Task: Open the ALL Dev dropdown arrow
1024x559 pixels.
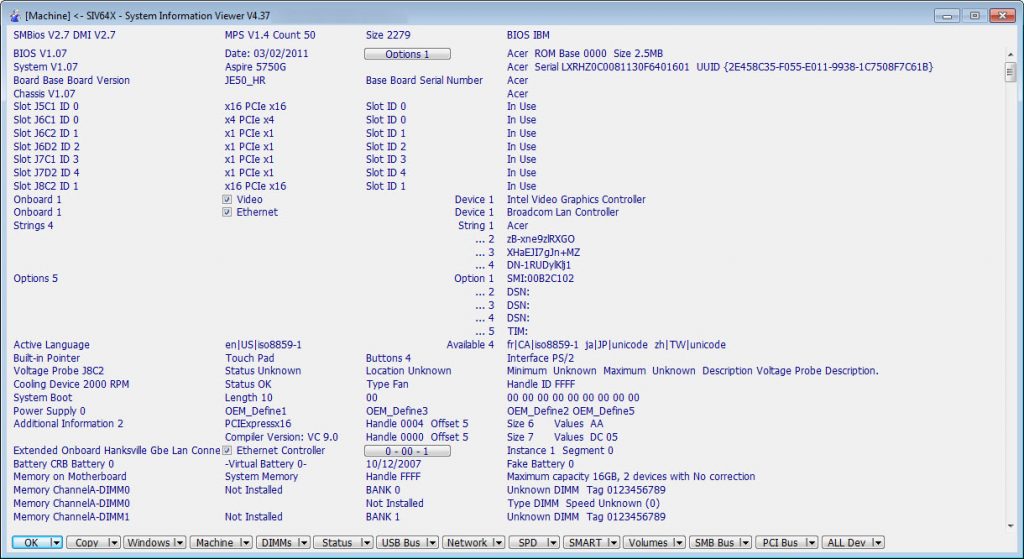Action: coord(878,543)
